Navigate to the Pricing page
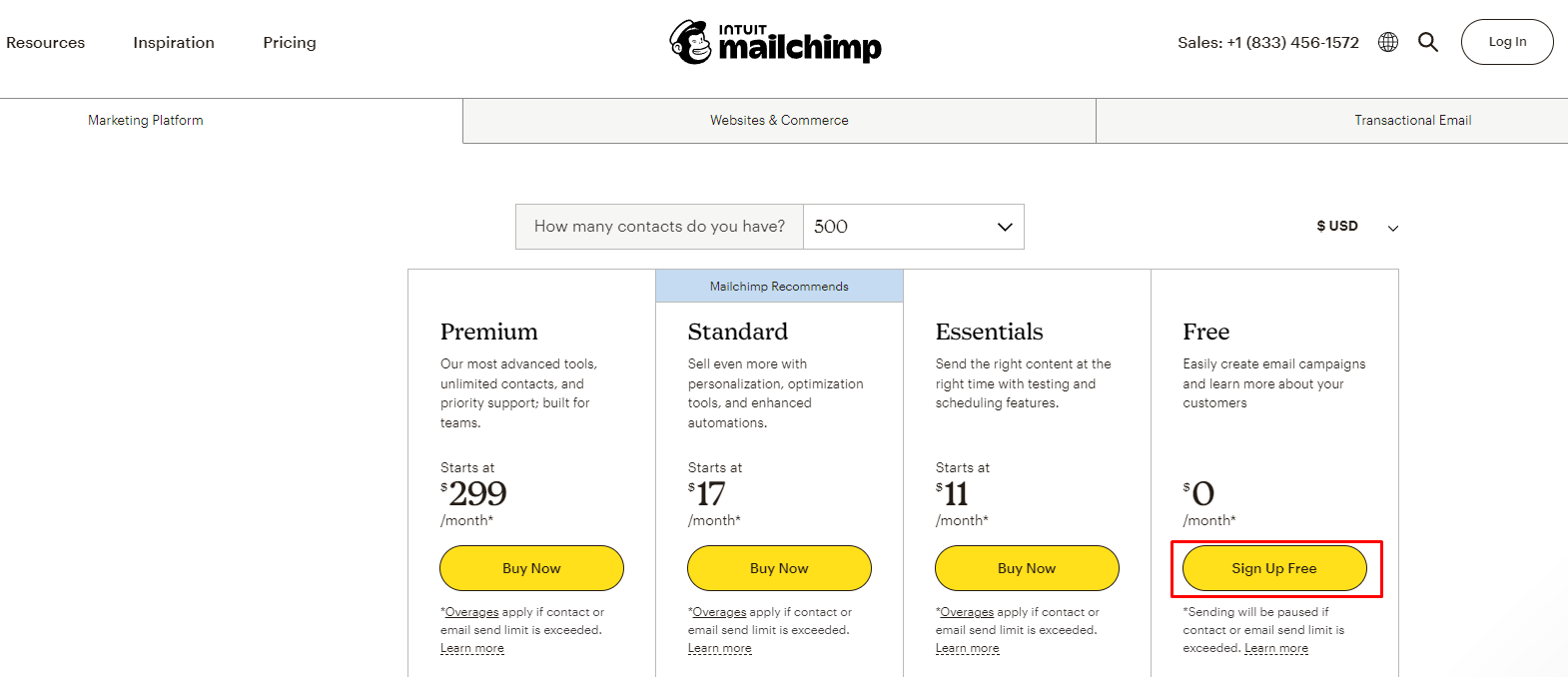 click(x=289, y=42)
